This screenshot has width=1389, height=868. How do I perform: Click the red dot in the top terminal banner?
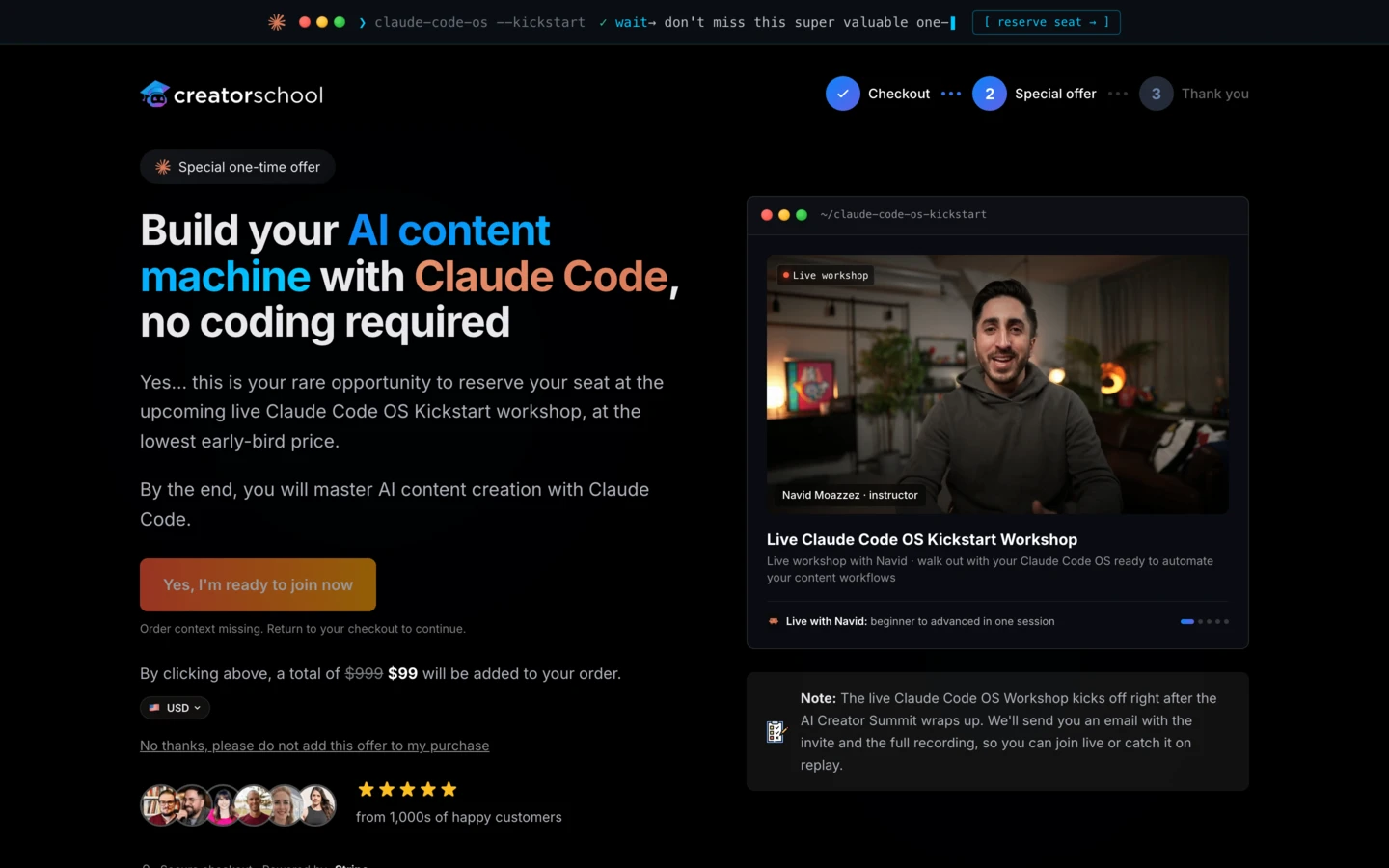305,22
